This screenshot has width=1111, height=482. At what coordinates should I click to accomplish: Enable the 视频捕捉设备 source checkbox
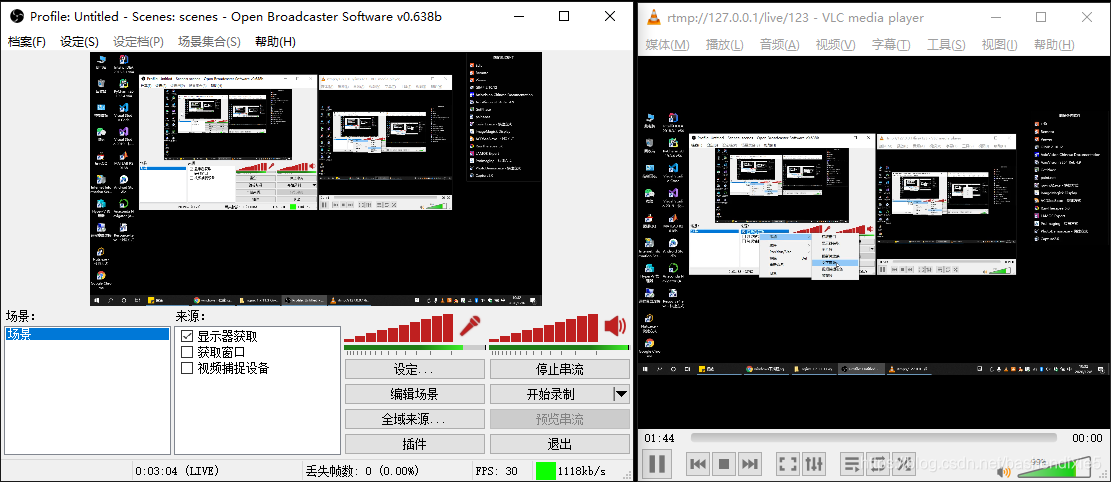click(x=187, y=368)
